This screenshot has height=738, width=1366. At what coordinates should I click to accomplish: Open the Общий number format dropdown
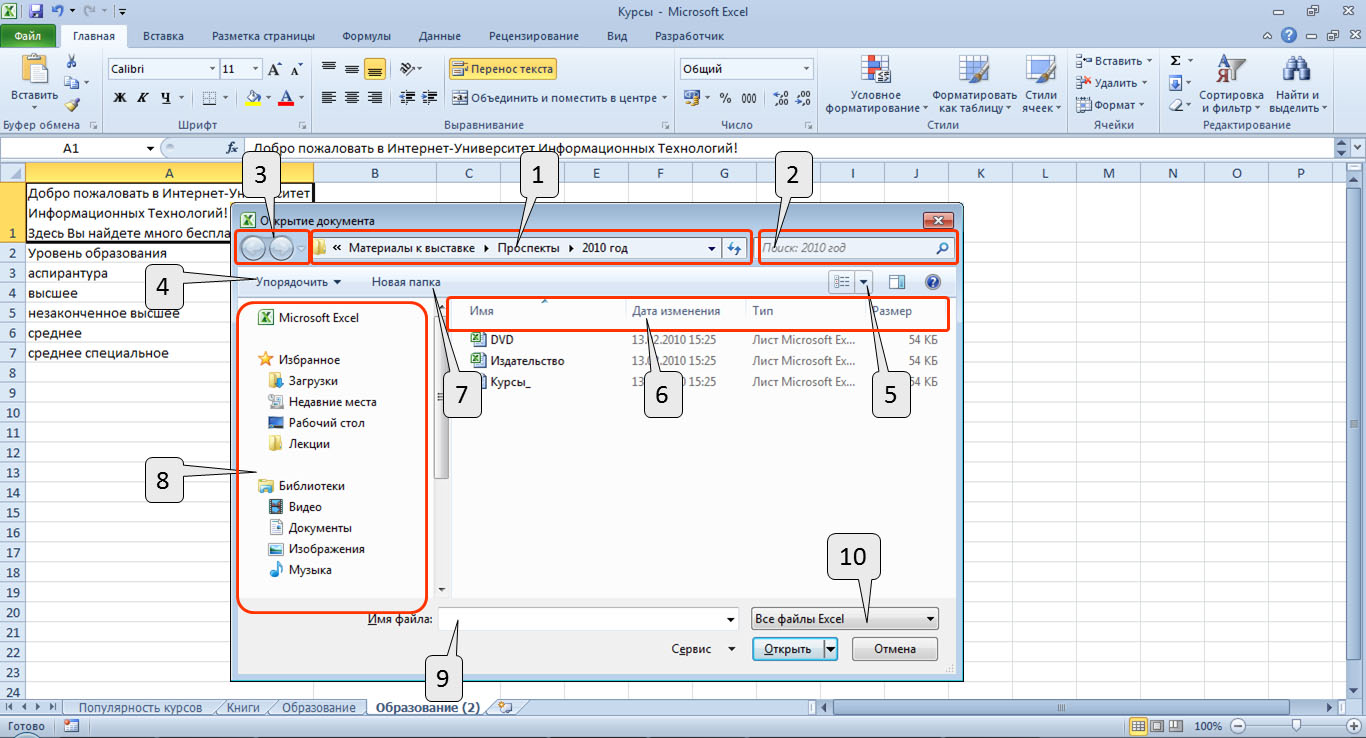tap(806, 70)
